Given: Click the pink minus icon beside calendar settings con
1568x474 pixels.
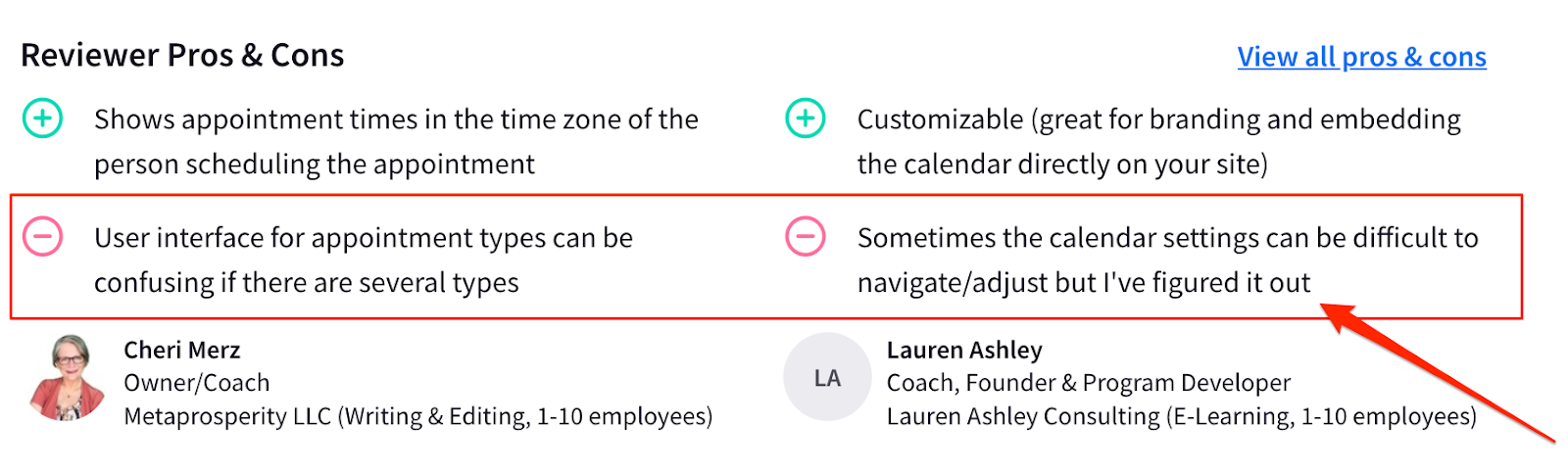Looking at the screenshot, I should (x=805, y=238).
